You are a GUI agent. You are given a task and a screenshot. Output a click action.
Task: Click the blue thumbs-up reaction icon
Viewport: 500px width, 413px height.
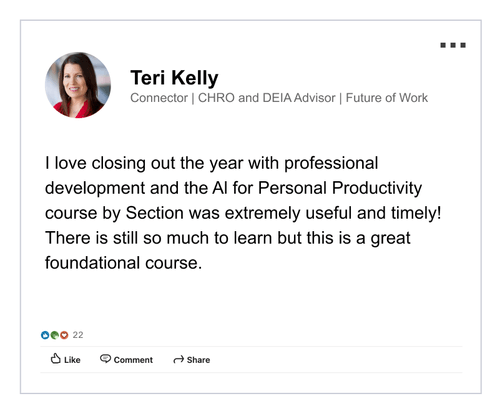pyautogui.click(x=45, y=335)
